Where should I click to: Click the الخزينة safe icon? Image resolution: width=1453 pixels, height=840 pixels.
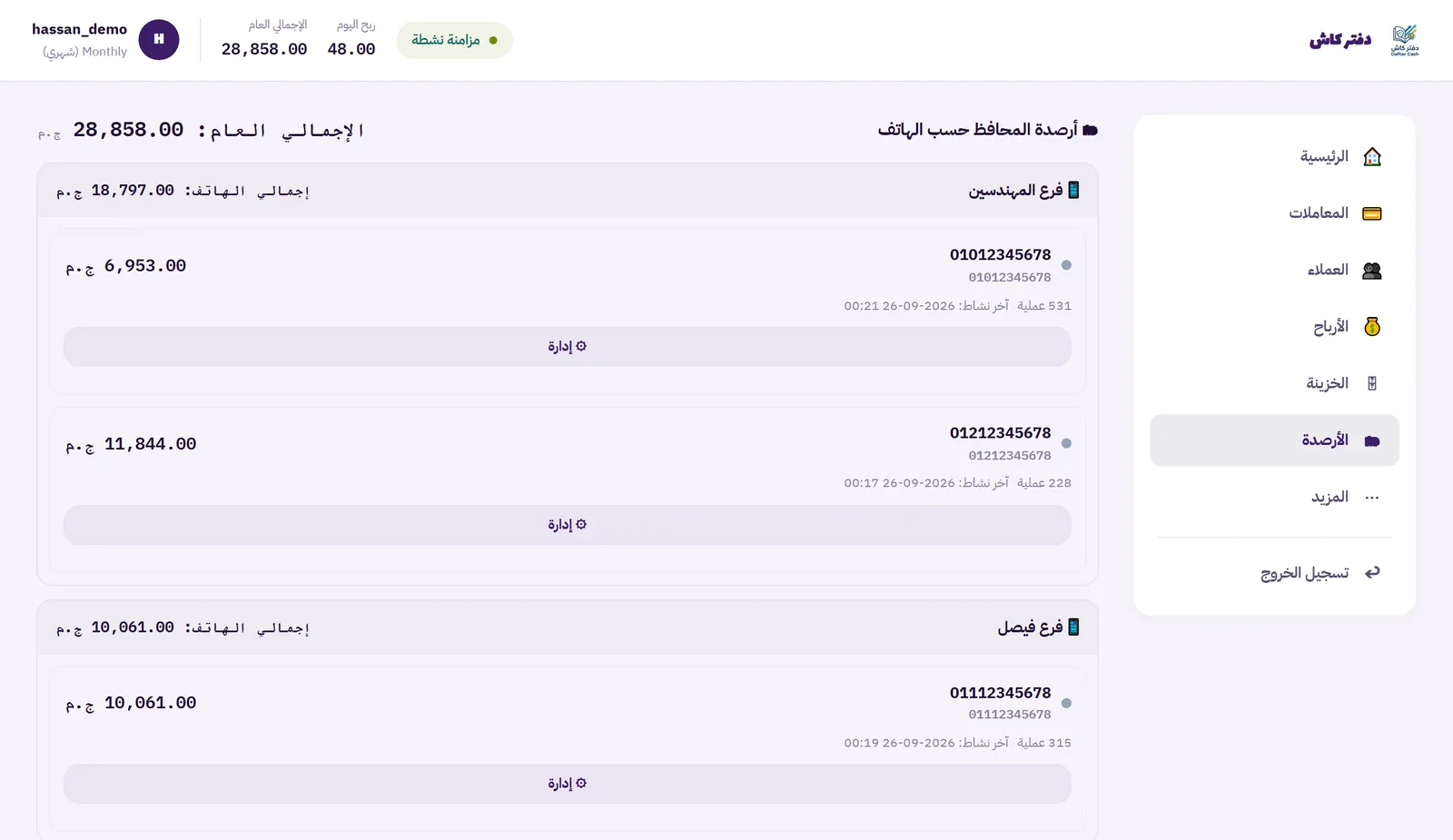tap(1372, 383)
